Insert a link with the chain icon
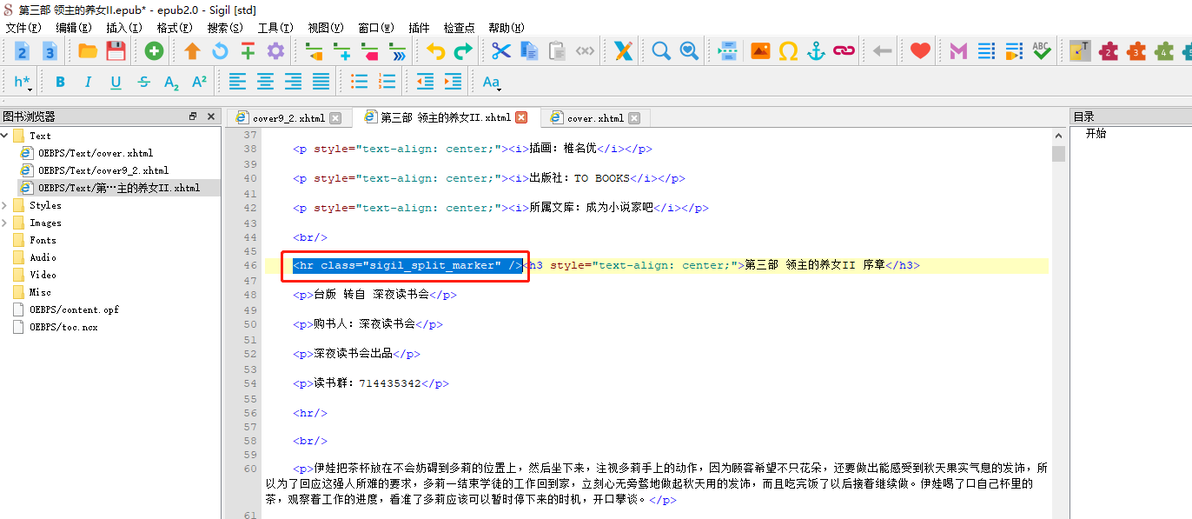This screenshot has height=519, width=1192. pos(843,51)
